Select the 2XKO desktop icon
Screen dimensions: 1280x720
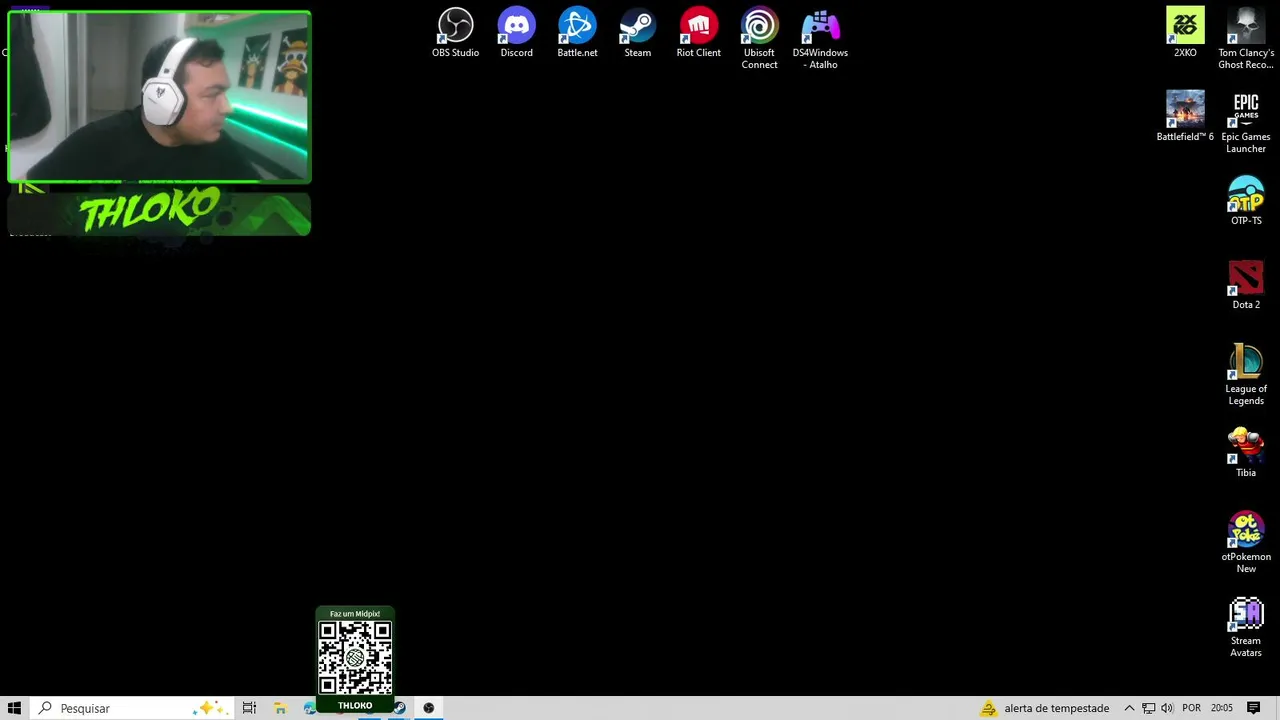(x=1185, y=33)
